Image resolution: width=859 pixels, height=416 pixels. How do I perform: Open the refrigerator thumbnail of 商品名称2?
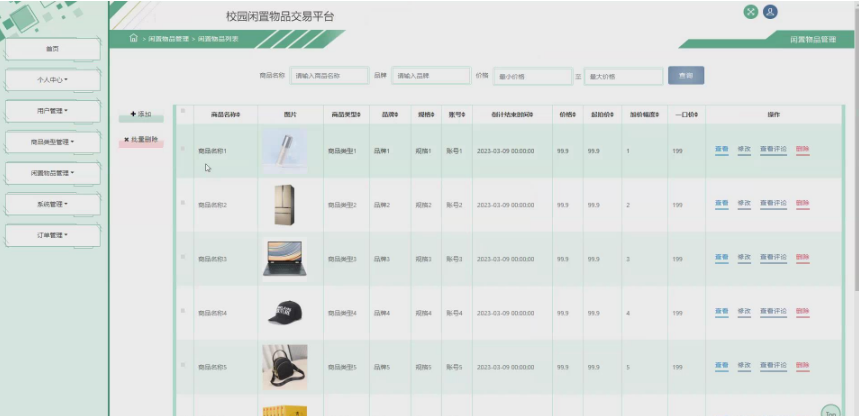click(284, 205)
